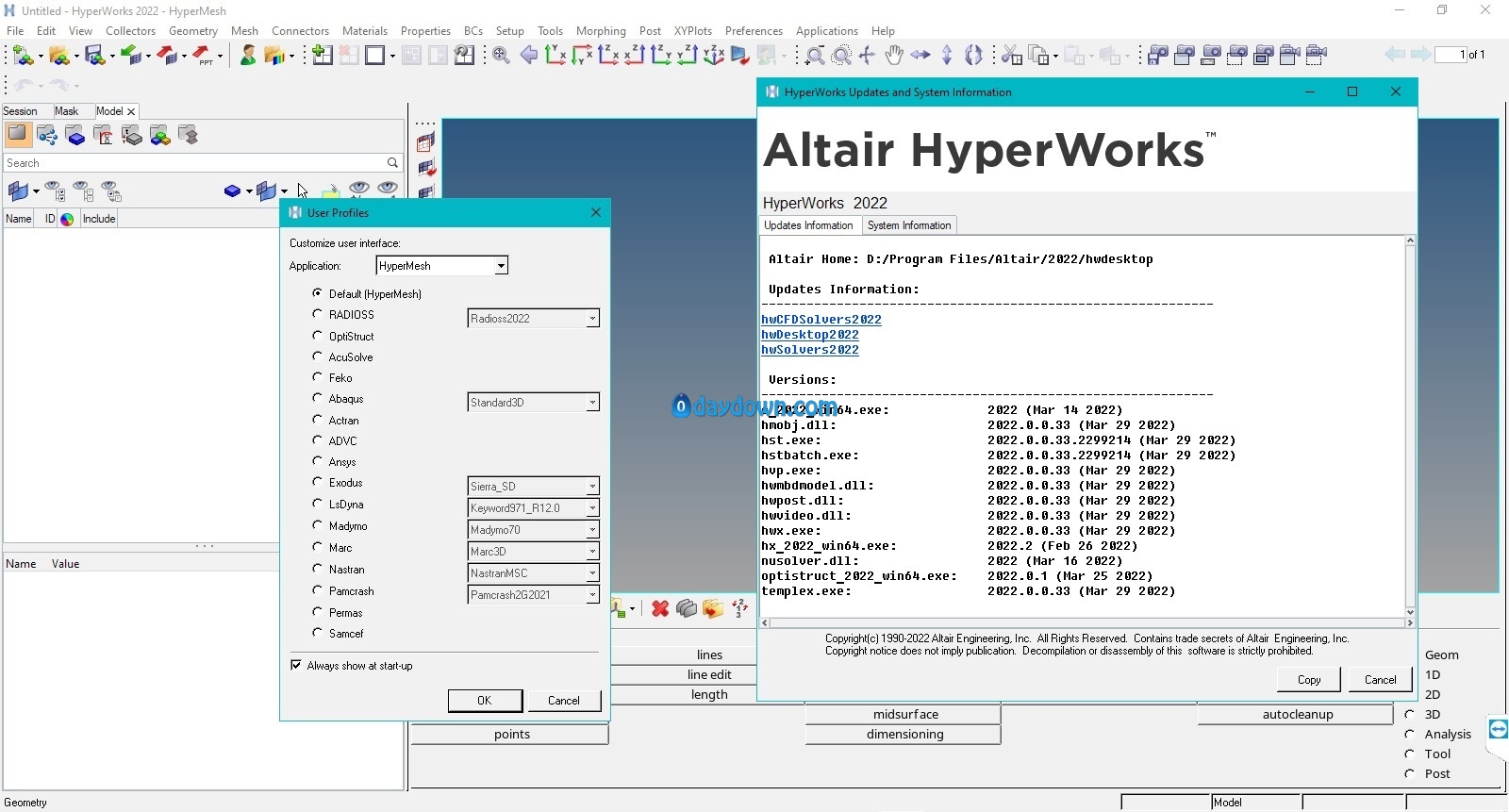Viewport: 1509px width, 812px height.
Task: Click the Copy Window icon
Action: click(1037, 55)
